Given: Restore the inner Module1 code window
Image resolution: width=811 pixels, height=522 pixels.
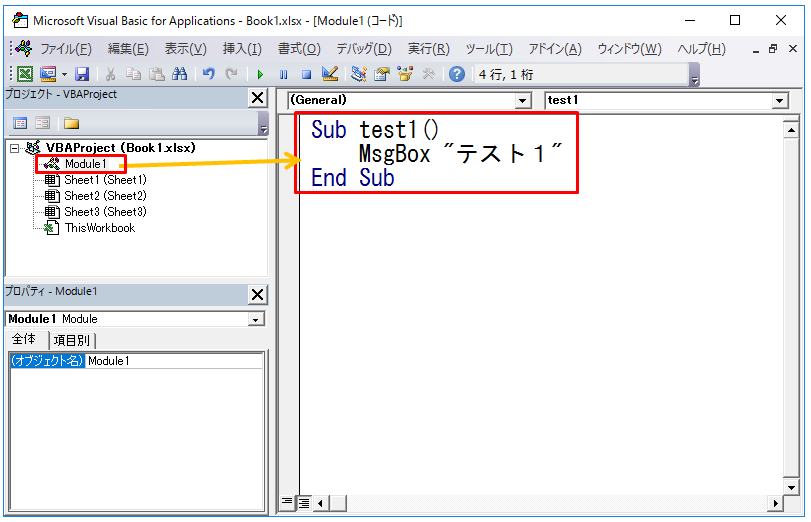Looking at the screenshot, I should [773, 49].
